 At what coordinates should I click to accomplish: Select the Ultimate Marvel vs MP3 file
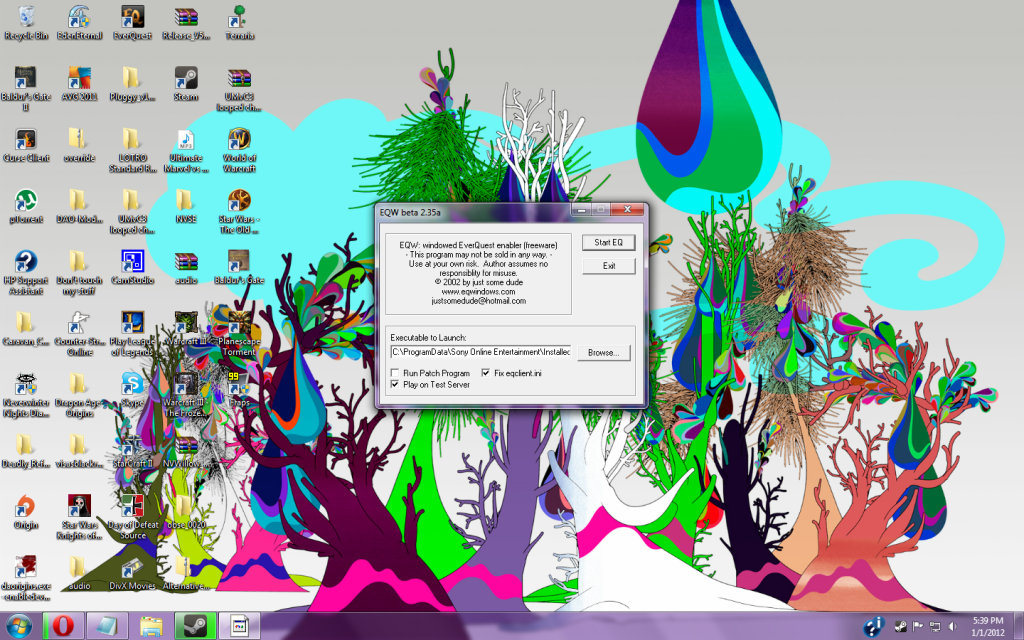(x=186, y=150)
